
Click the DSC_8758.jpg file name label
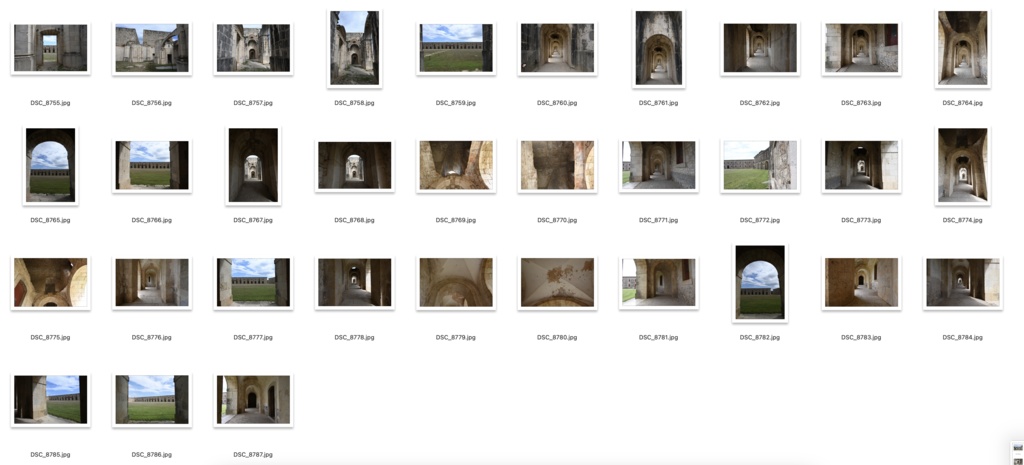click(354, 103)
